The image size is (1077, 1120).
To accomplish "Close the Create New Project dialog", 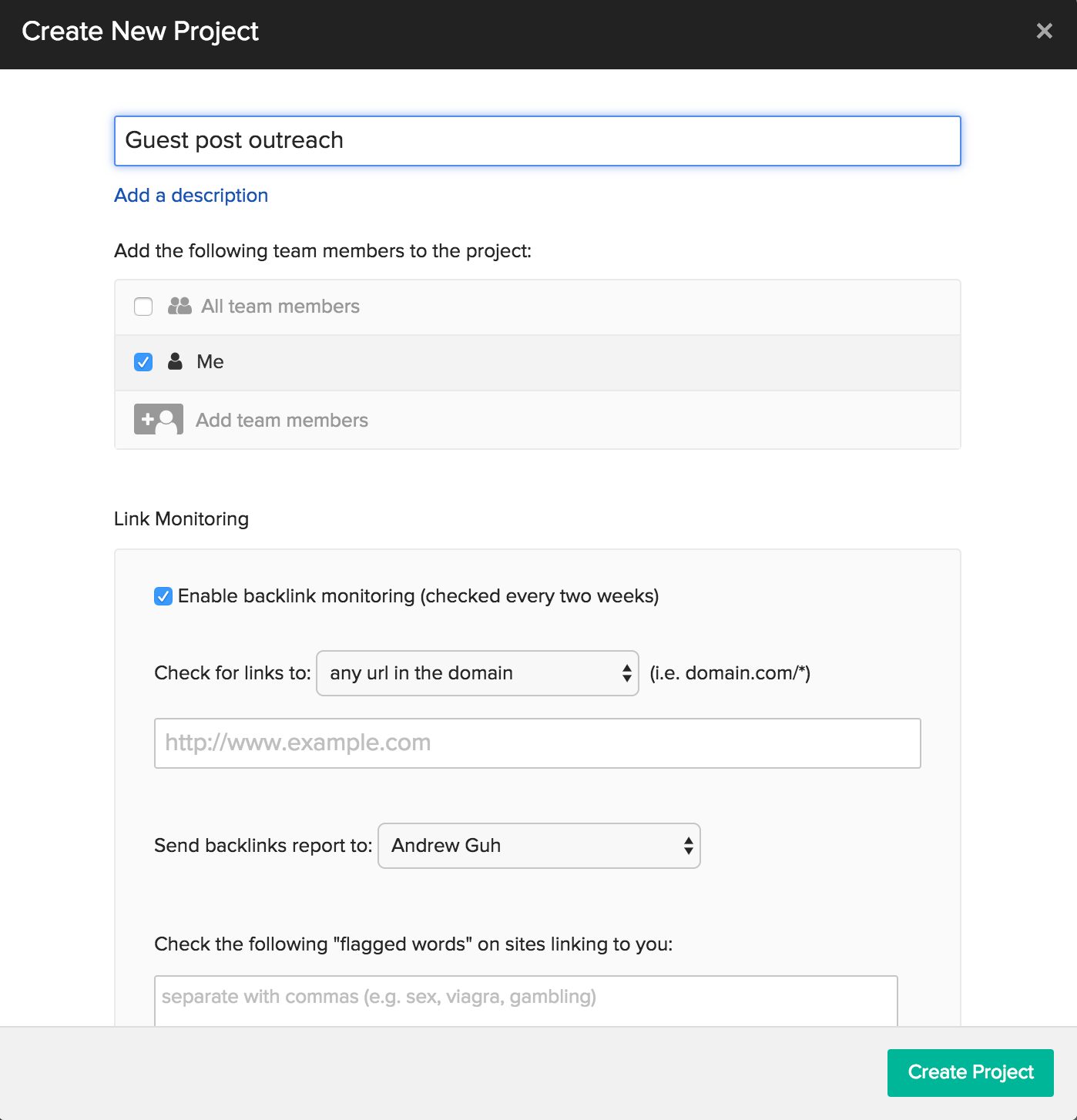I will [1044, 31].
